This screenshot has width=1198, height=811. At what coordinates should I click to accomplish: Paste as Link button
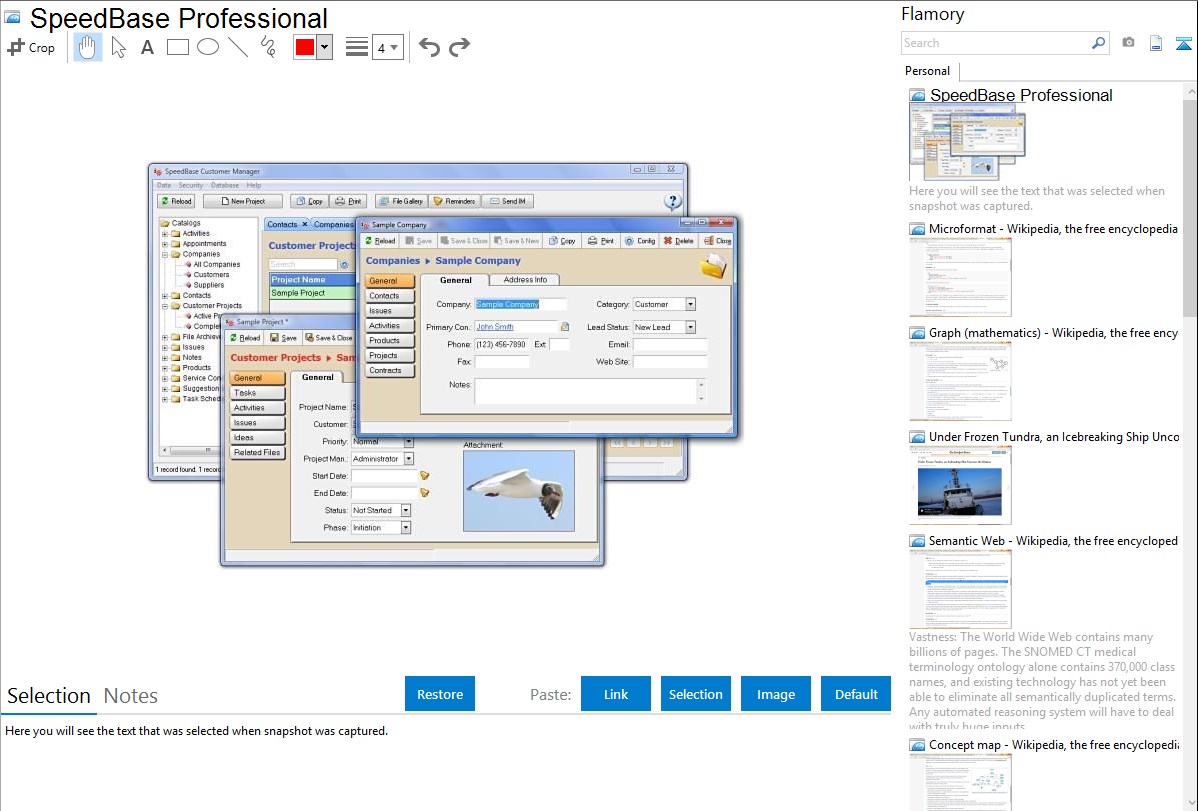(616, 694)
